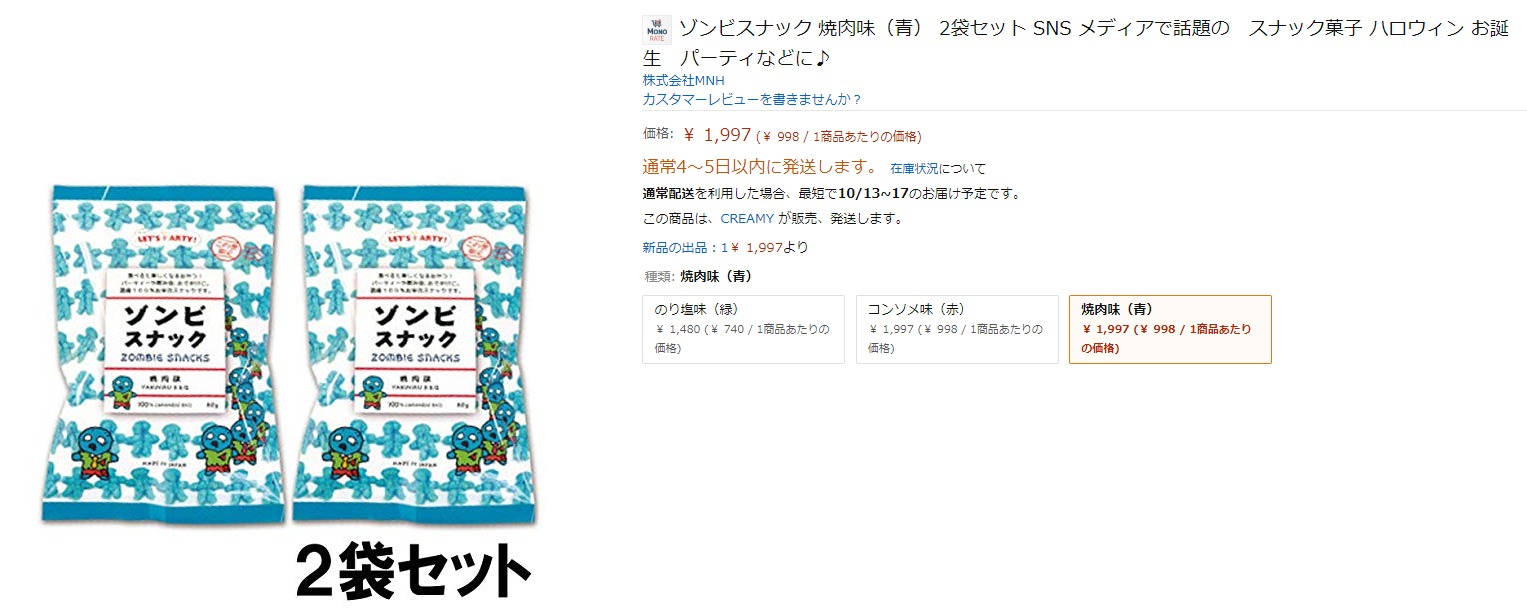
Task: Open the 在庫状況 stock status link
Action: (x=915, y=168)
